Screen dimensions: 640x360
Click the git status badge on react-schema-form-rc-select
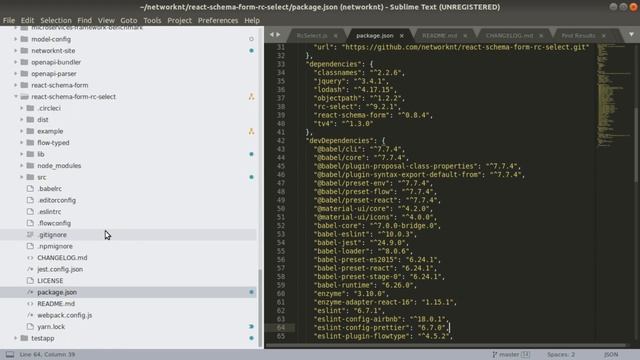(251, 97)
